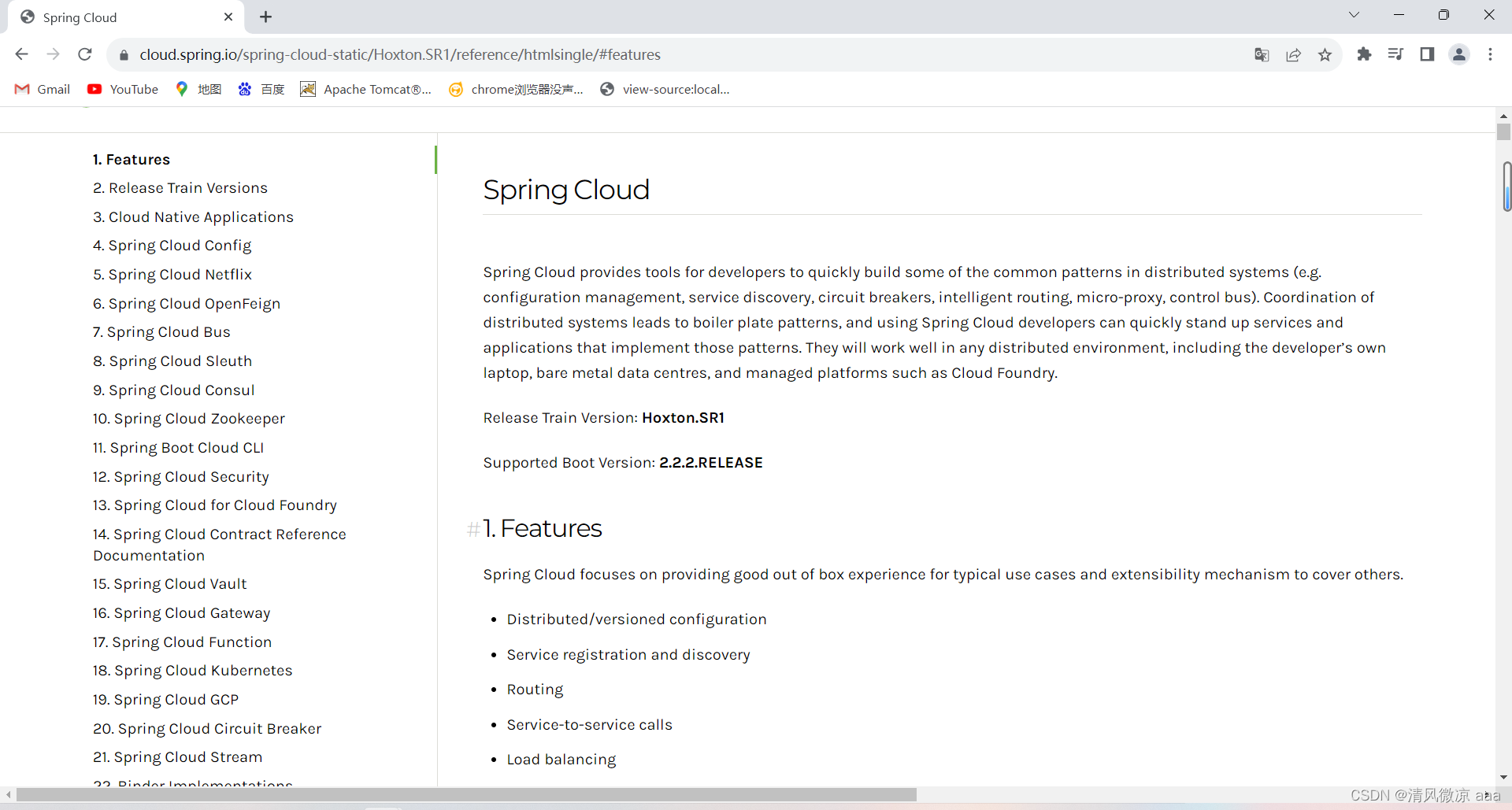Screen dimensions: 1512x810
Task: Open the chrome浏览器没声 bookmark
Action: [517, 89]
